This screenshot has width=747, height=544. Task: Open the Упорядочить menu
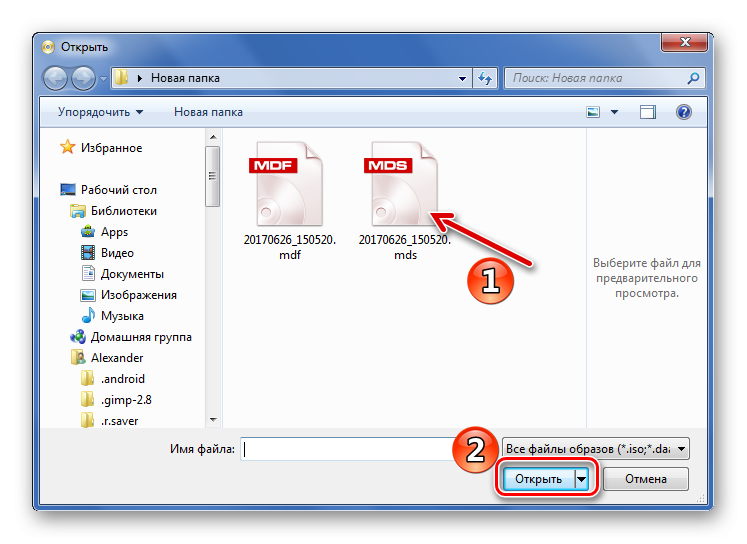click(x=100, y=112)
